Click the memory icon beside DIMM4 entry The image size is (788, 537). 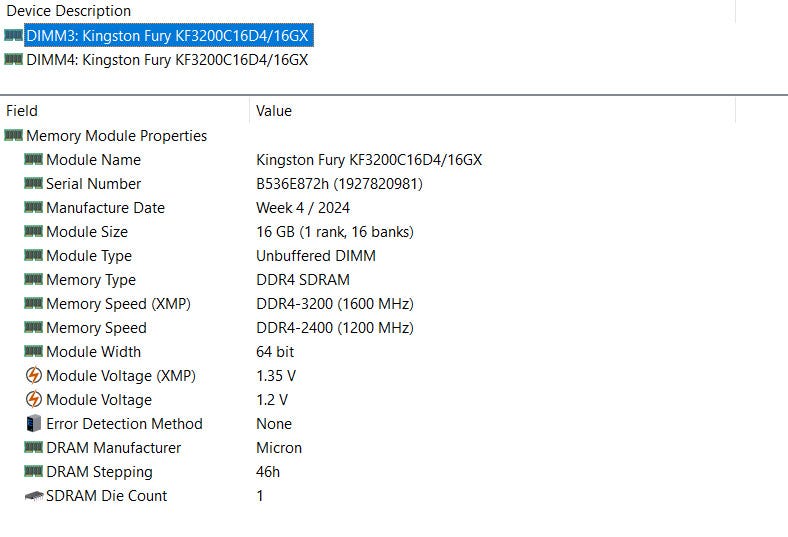tap(13, 59)
